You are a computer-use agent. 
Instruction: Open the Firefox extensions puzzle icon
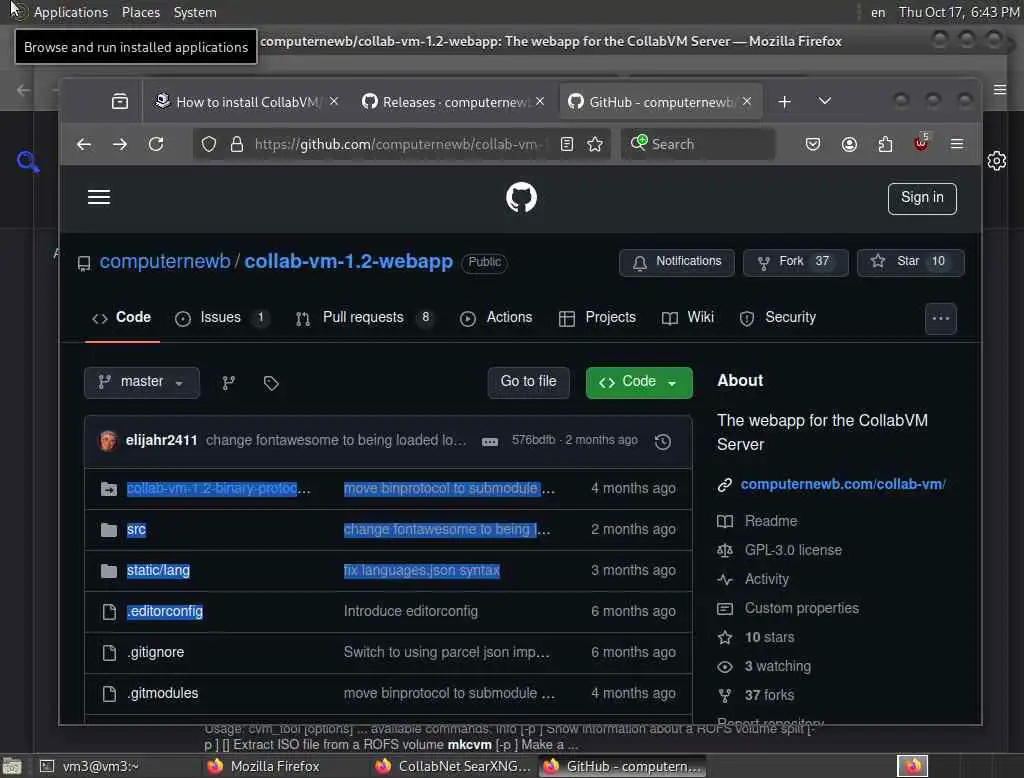click(x=885, y=144)
